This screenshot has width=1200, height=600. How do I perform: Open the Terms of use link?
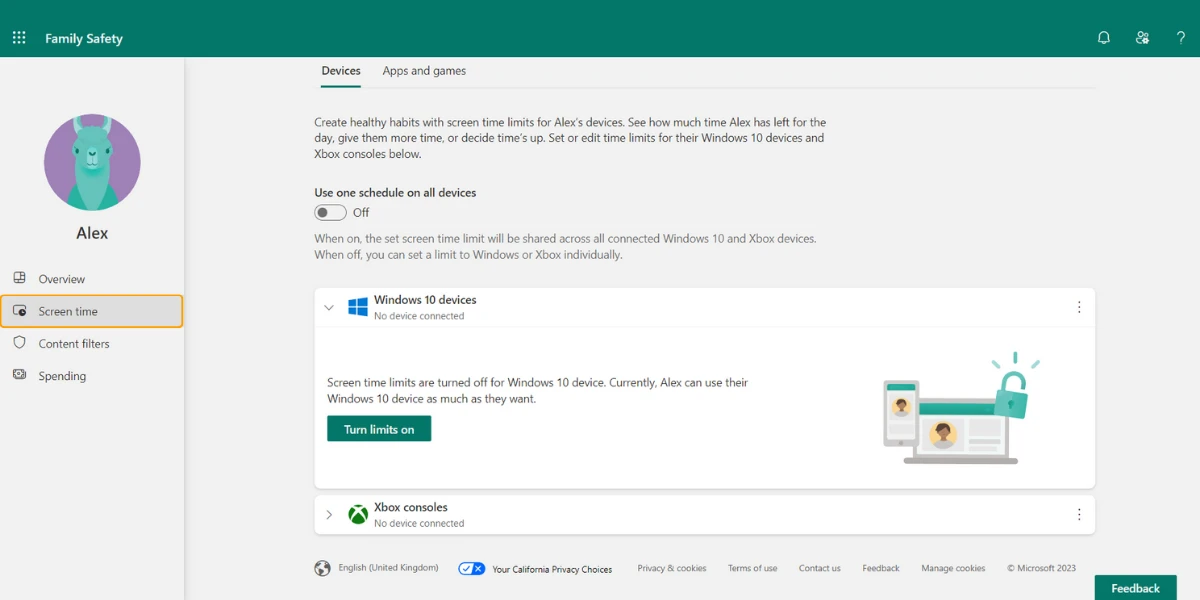pos(753,568)
